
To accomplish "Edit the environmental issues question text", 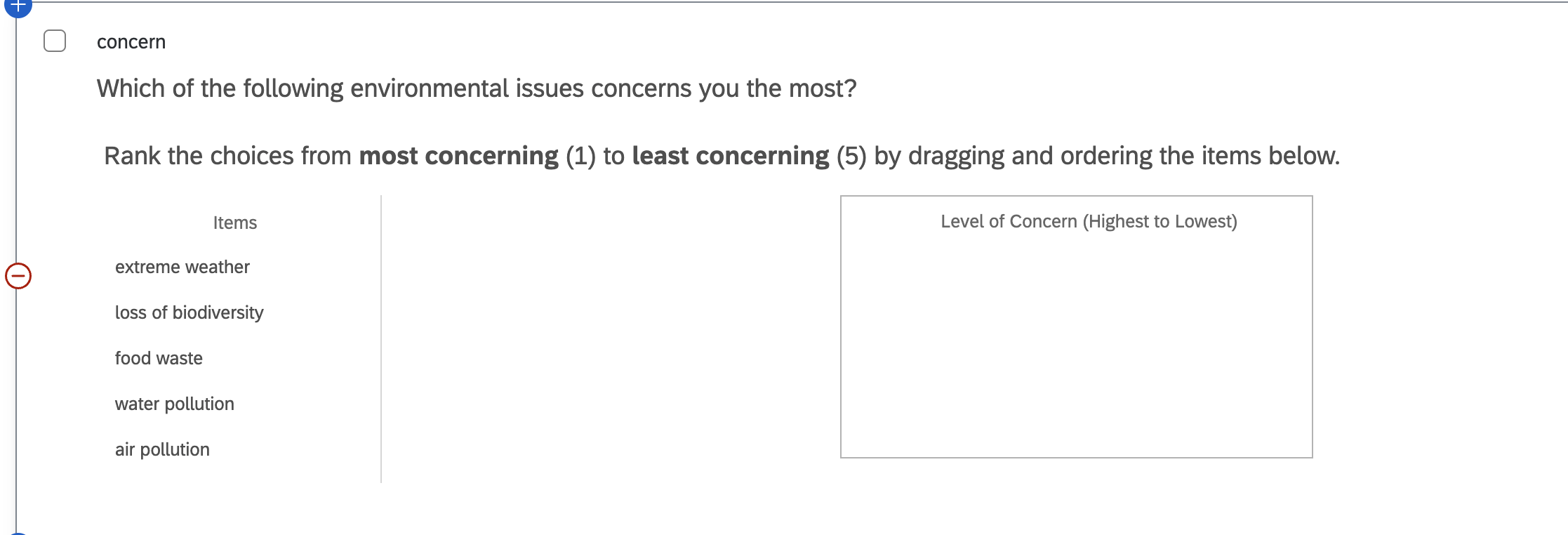I will point(477,89).
